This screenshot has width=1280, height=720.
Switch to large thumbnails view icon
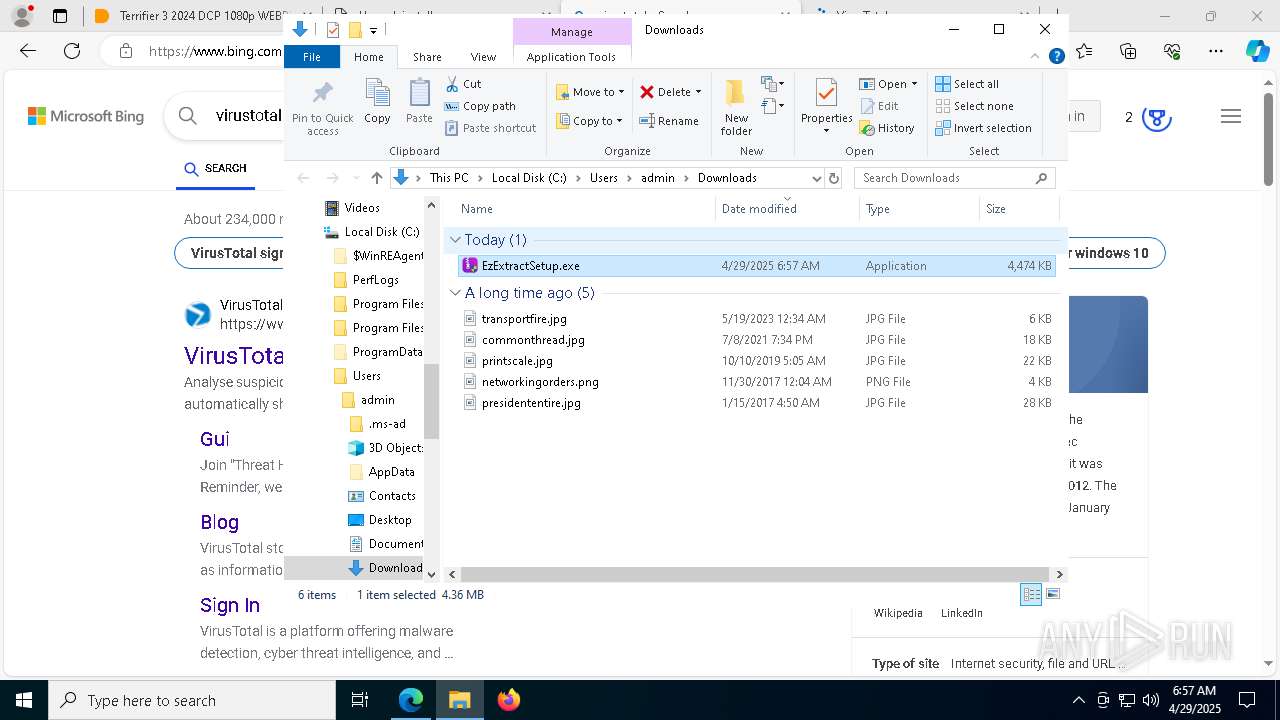click(1052, 594)
